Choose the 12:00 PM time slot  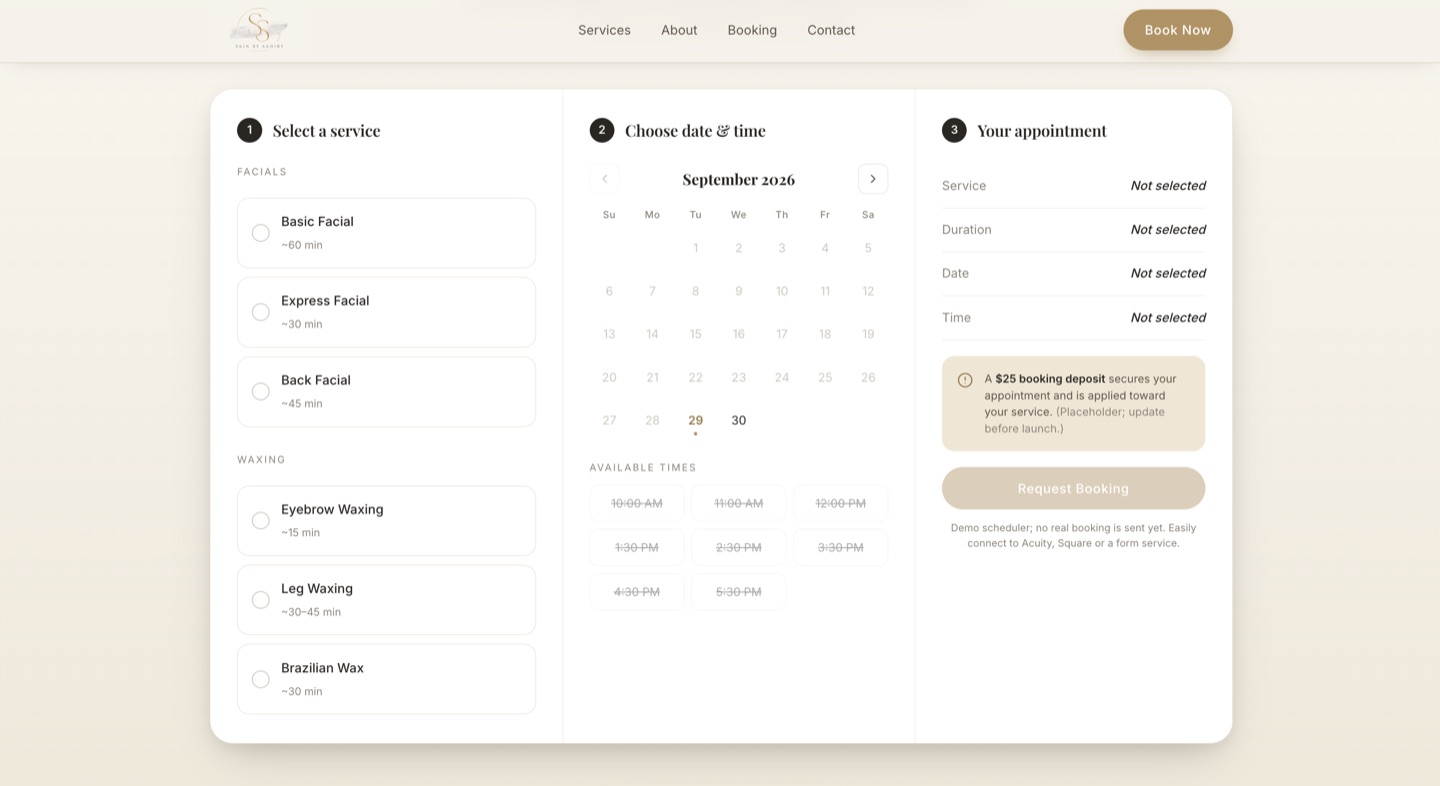point(840,503)
